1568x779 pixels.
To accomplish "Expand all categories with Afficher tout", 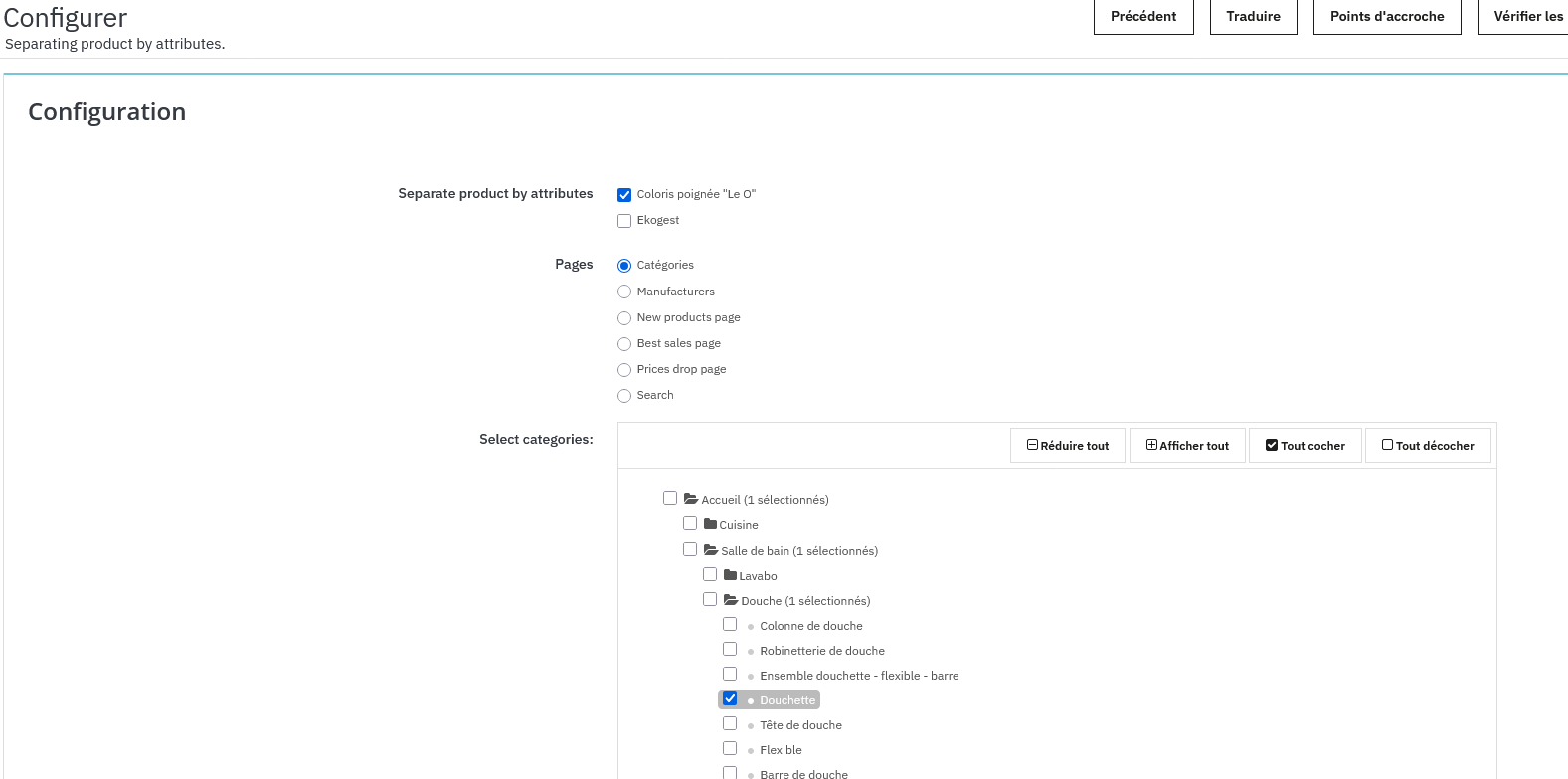I will [1187, 446].
